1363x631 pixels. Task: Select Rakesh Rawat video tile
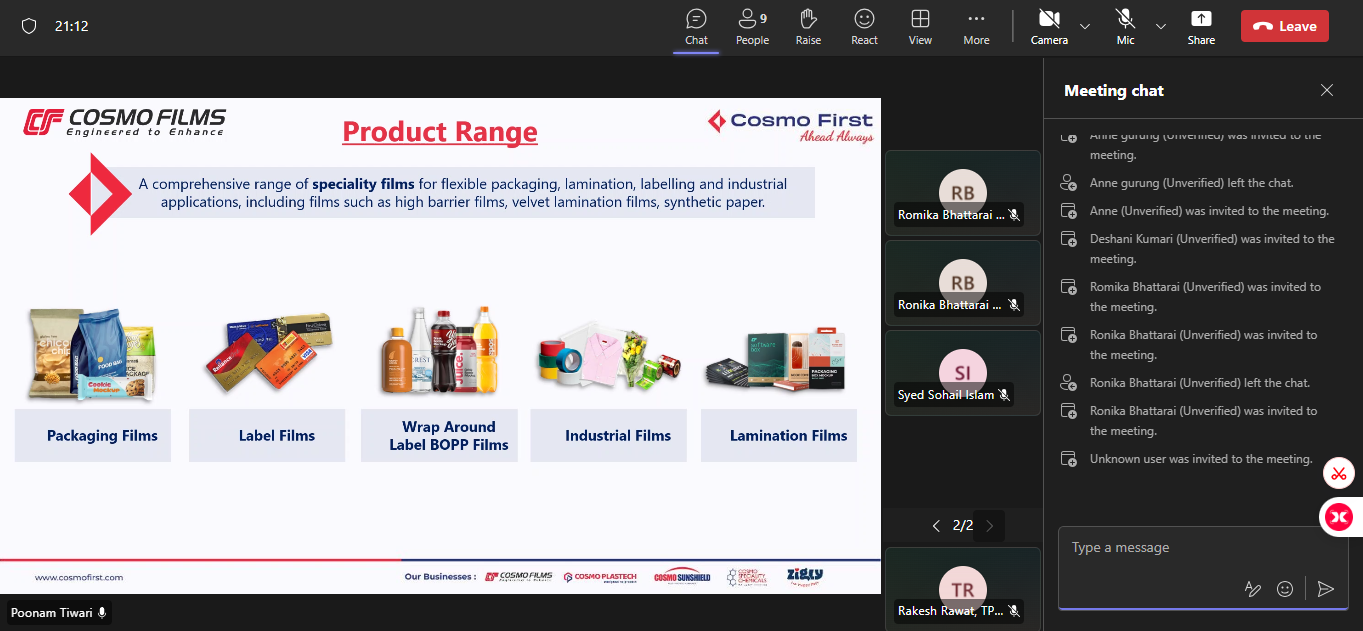(963, 588)
